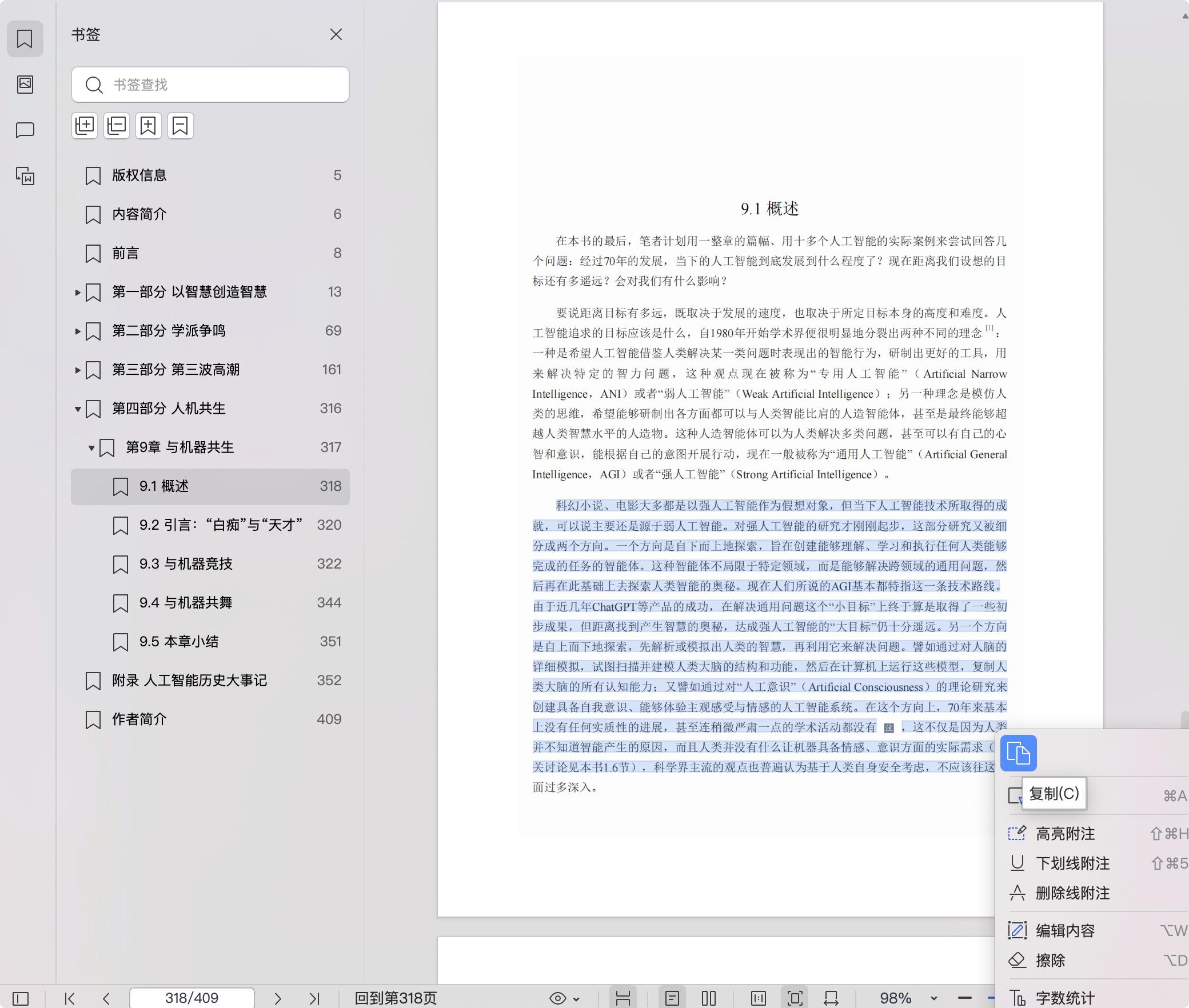The image size is (1189, 1008).
Task: Select the bookmarks panel icon in the sidebar
Action: coord(25,39)
